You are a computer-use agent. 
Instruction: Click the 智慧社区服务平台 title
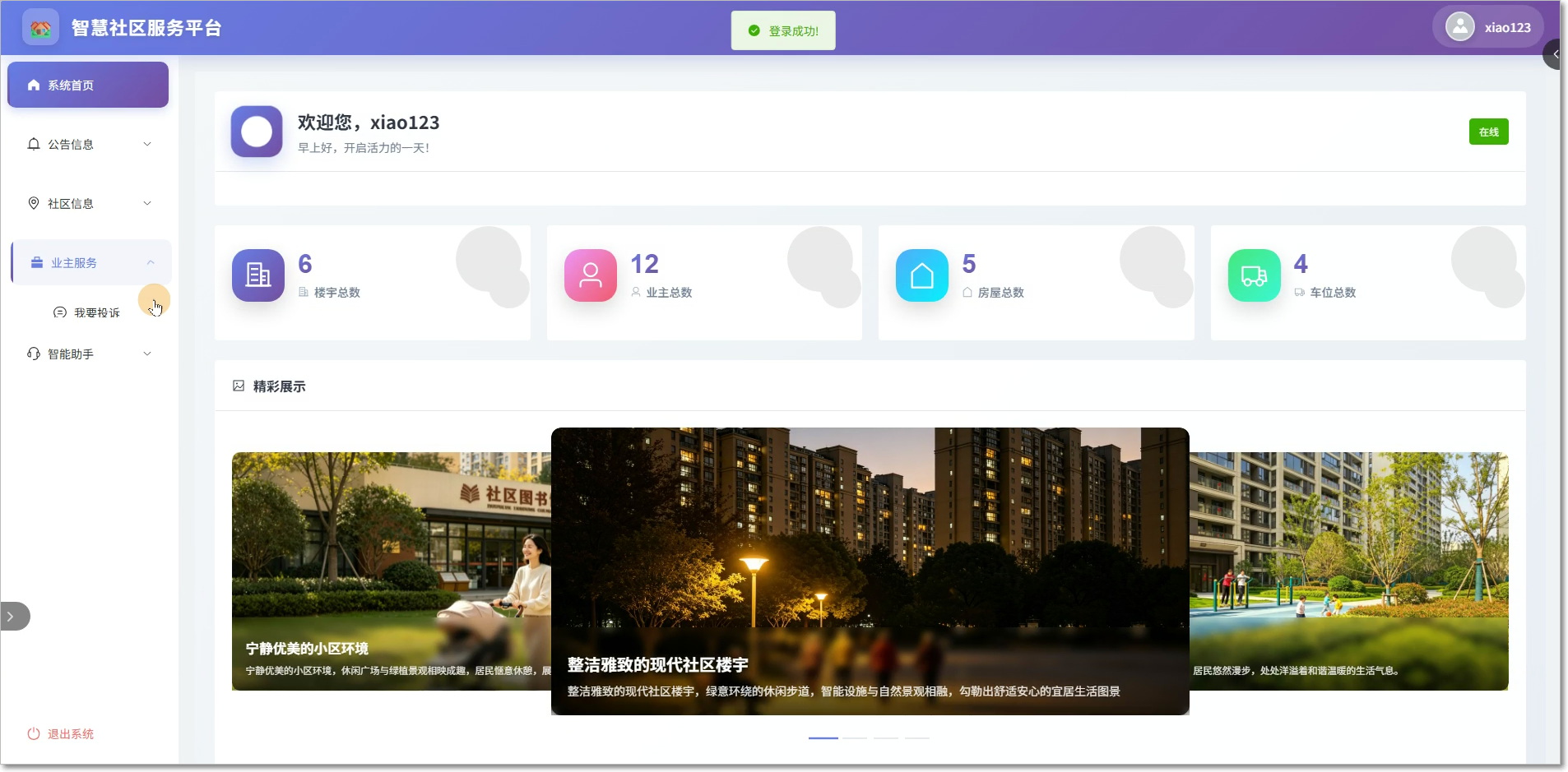click(146, 28)
